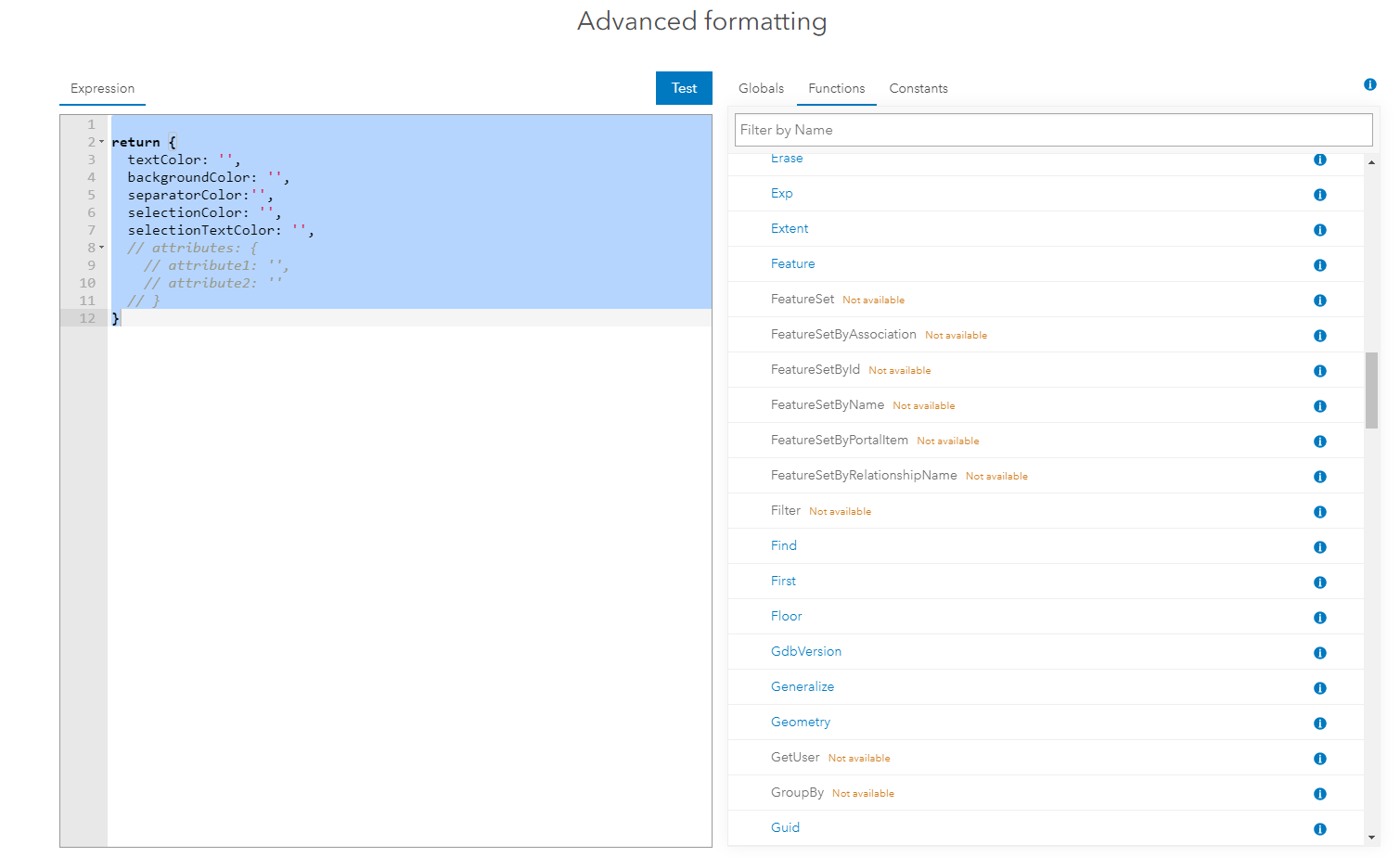Click the First function link
This screenshot has height=857, width=1400.
(783, 581)
